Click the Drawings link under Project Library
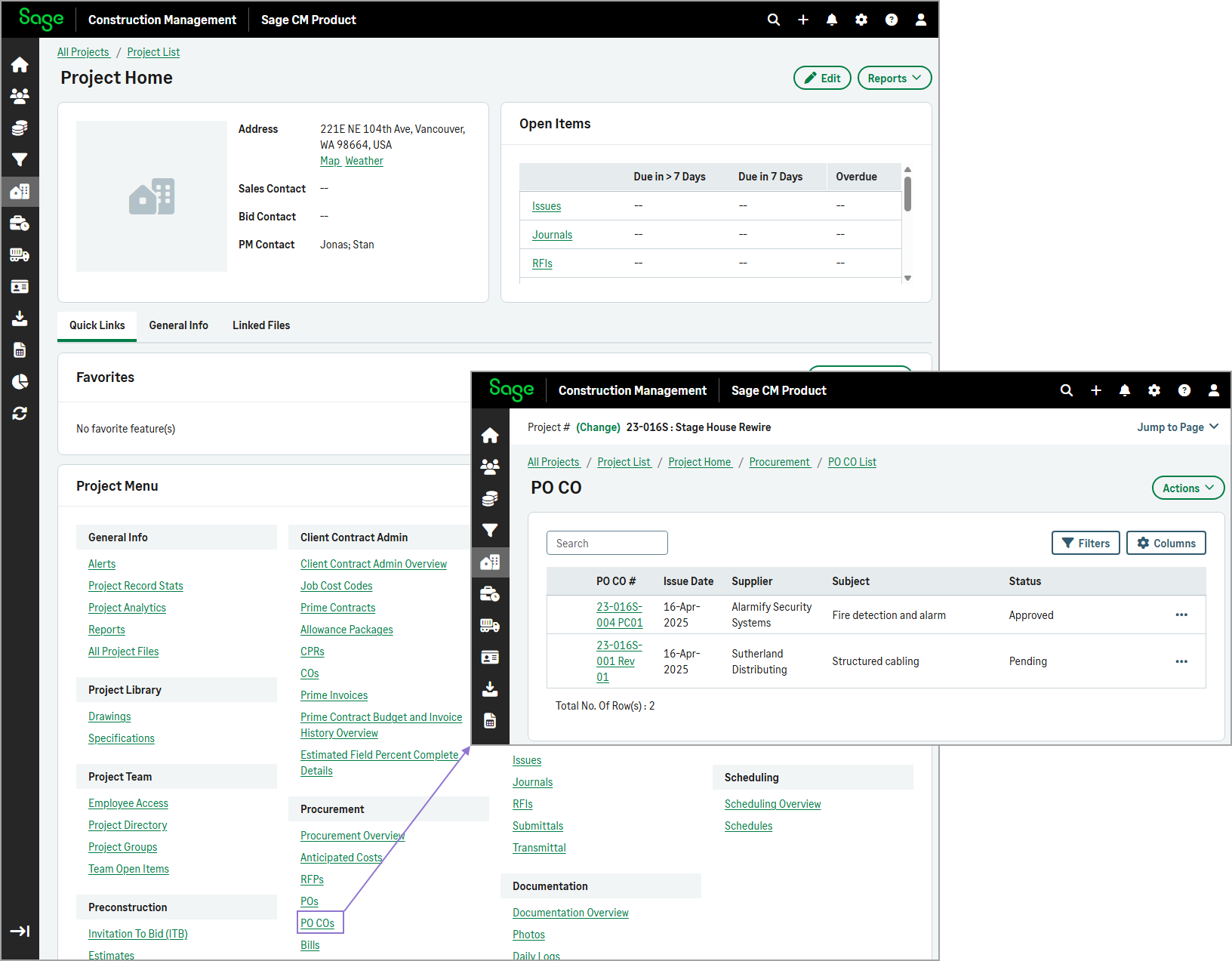This screenshot has height=961, width=1232. (x=109, y=716)
